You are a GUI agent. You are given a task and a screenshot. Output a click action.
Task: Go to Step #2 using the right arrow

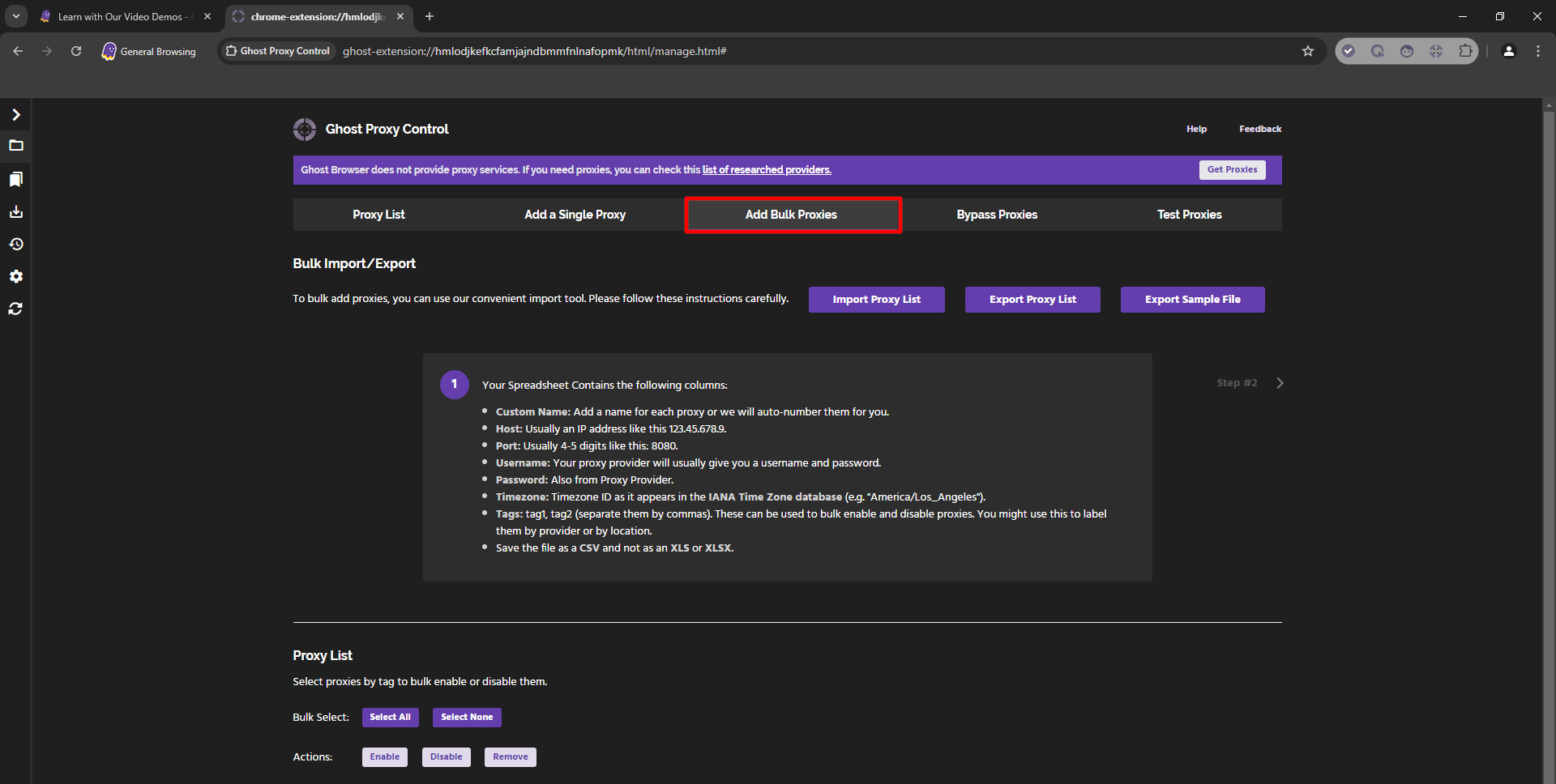coord(1280,383)
